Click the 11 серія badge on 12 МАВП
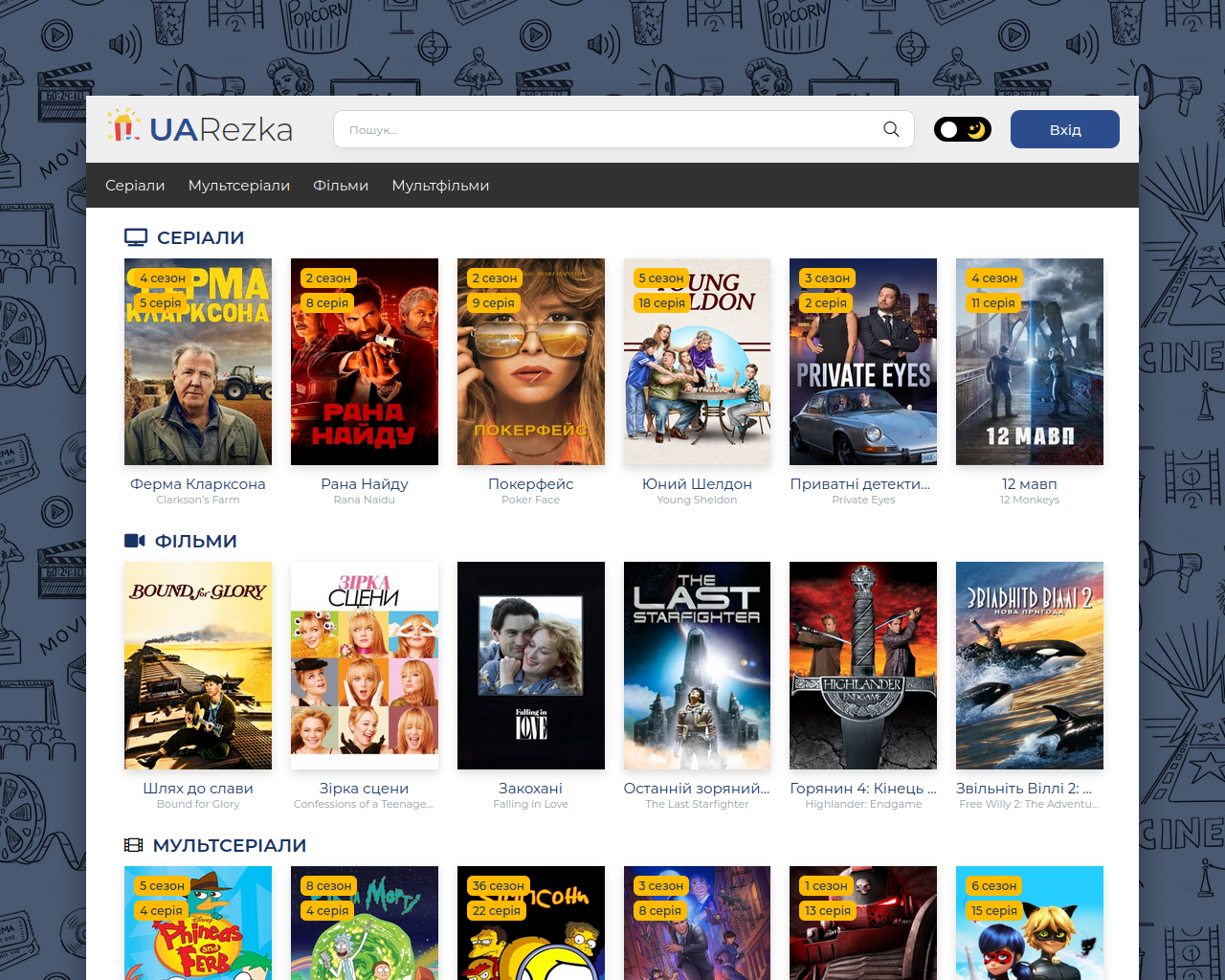The height and width of the screenshot is (980, 1225). point(993,302)
